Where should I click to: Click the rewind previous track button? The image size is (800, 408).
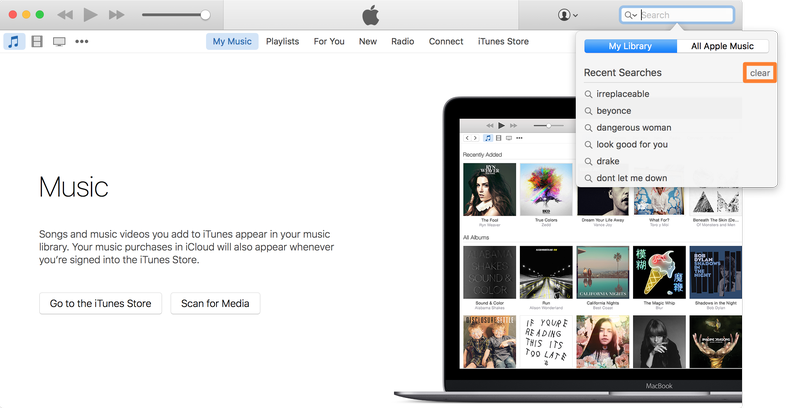65,15
